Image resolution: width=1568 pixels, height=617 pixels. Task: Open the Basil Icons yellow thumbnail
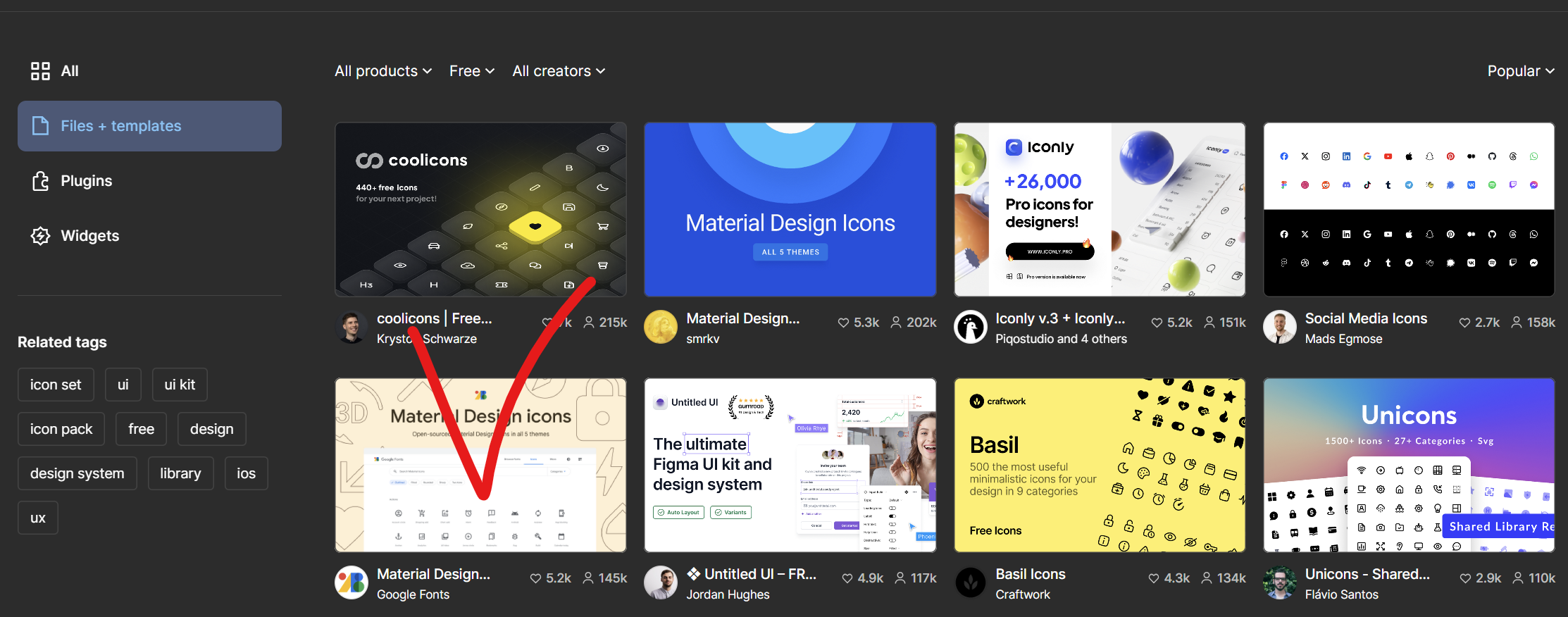pos(1100,465)
